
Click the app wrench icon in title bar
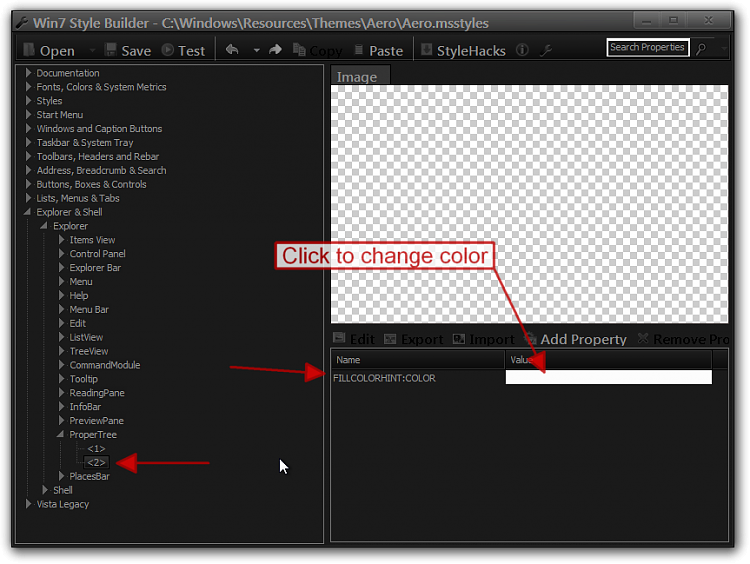click(x=22, y=22)
